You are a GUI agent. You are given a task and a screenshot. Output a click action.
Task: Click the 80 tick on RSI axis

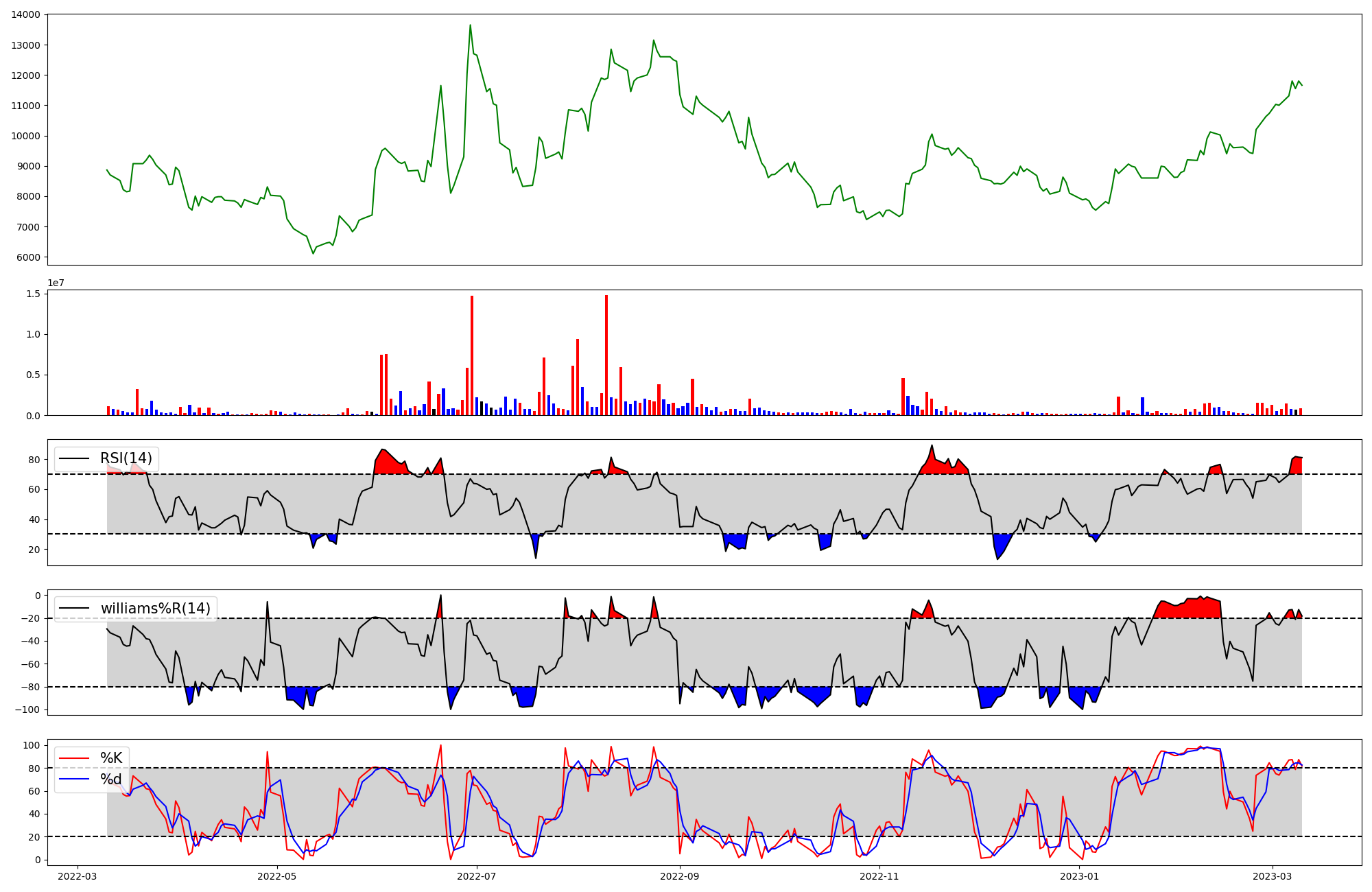[x=34, y=460]
